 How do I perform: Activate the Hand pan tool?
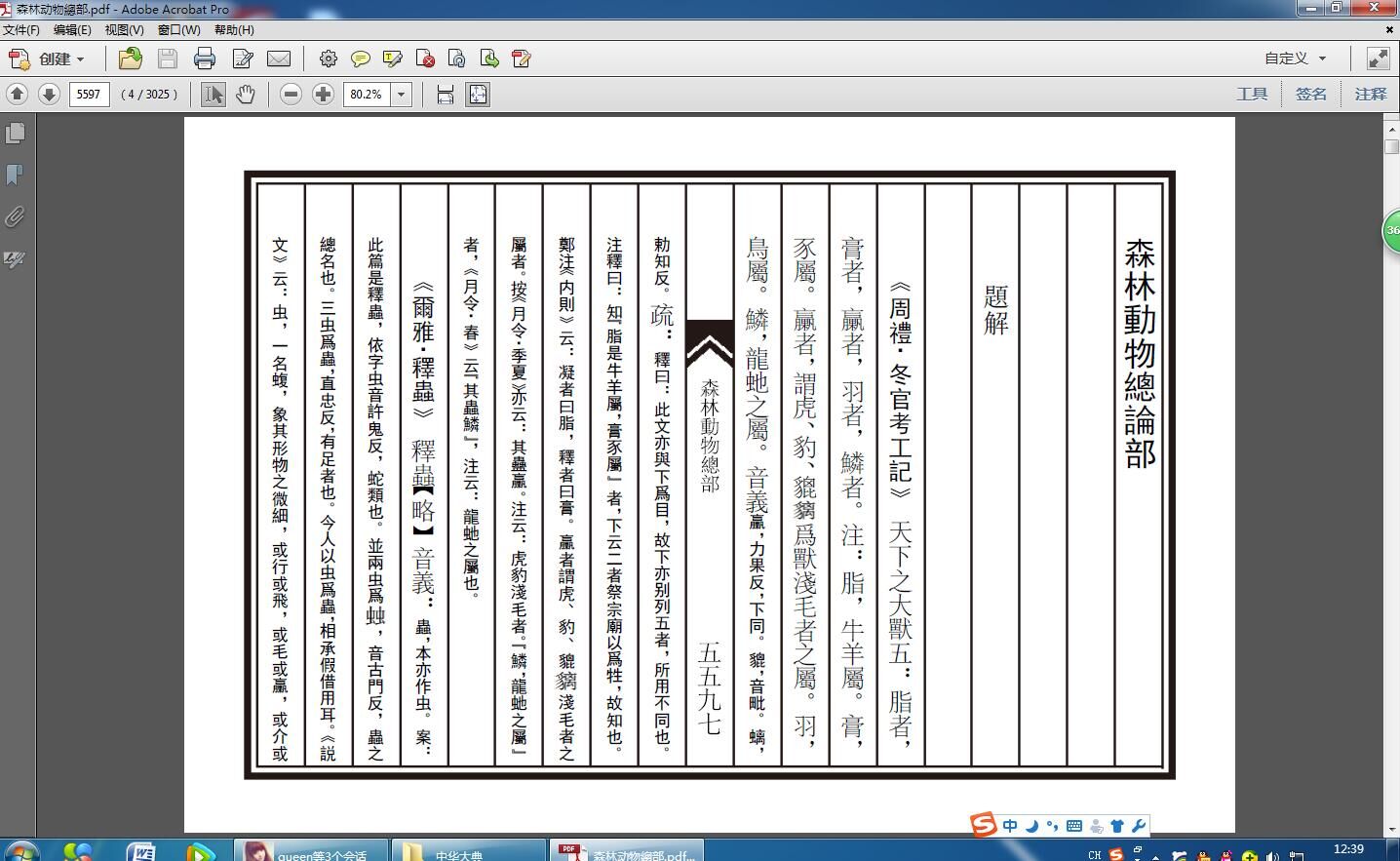[x=246, y=94]
